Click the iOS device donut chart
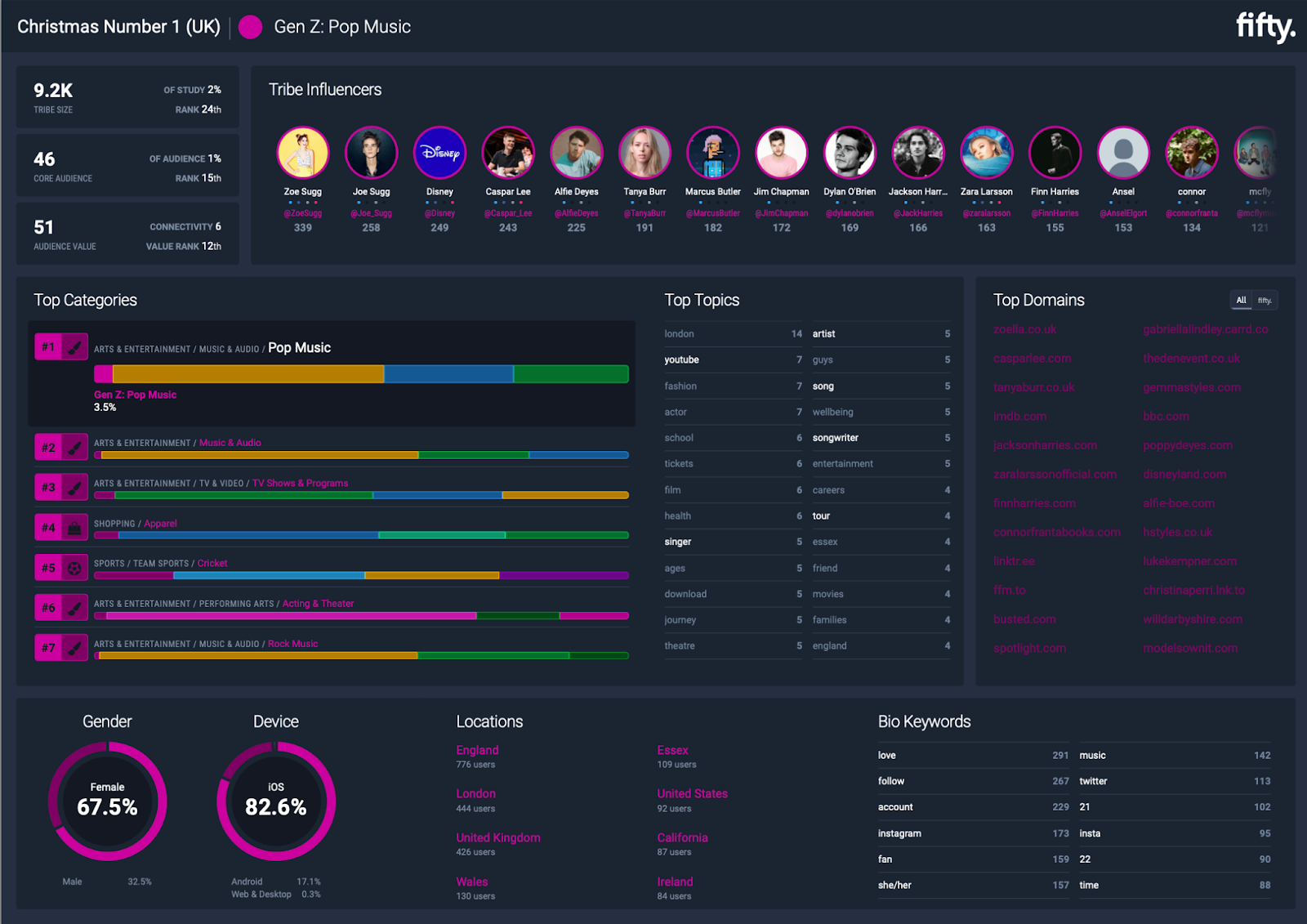 click(276, 801)
